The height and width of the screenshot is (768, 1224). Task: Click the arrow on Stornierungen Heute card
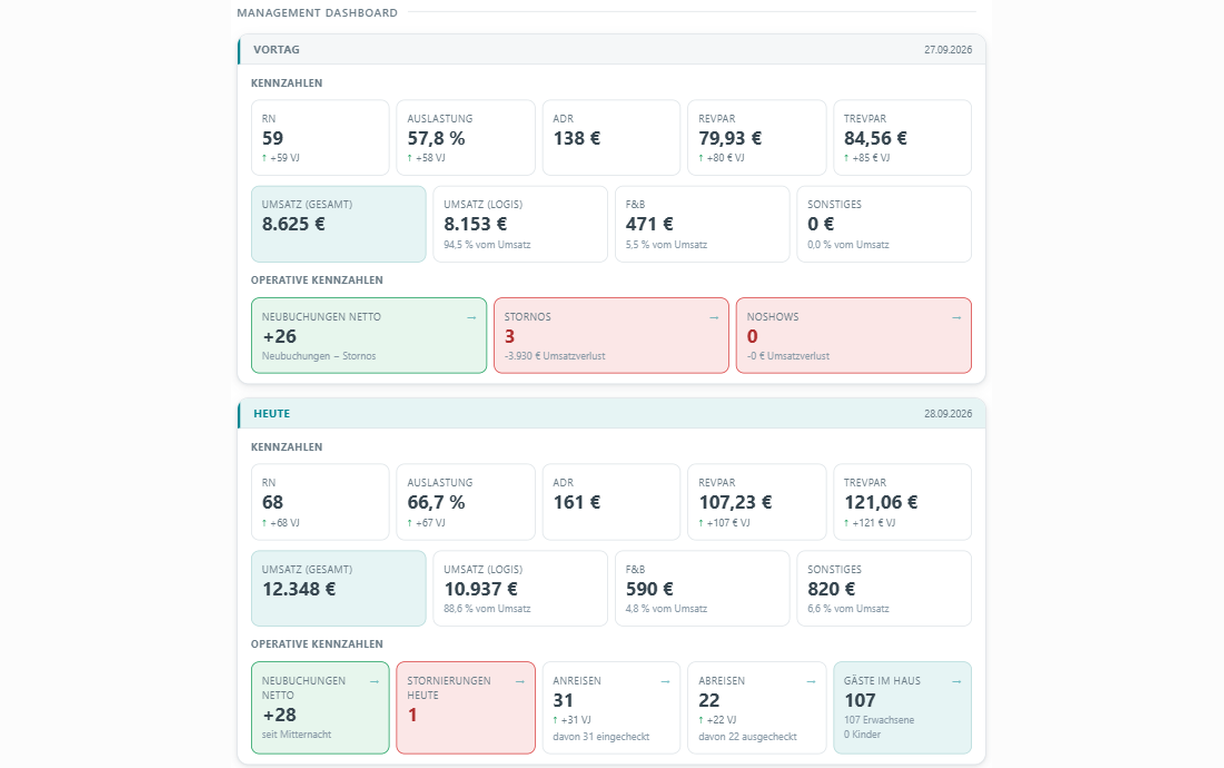click(x=520, y=681)
